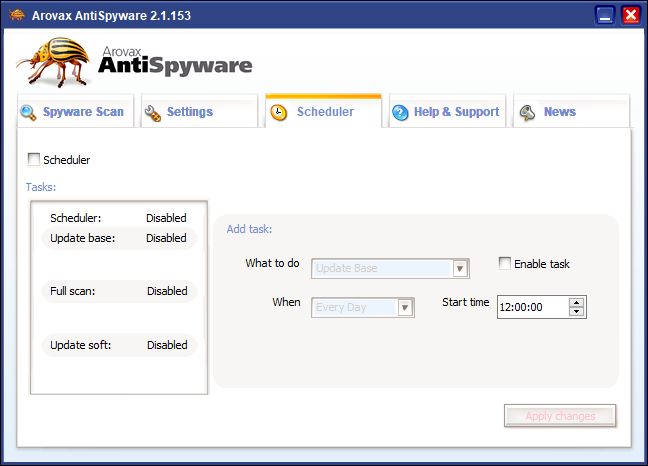Decrease Start time with down arrow
648x466 pixels.
click(x=577, y=311)
